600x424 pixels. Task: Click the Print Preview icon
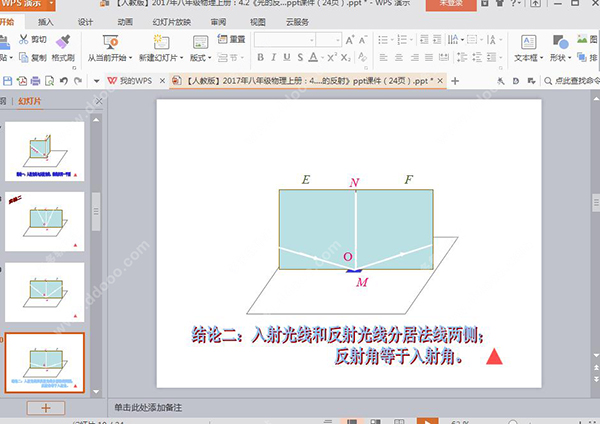tap(49, 81)
